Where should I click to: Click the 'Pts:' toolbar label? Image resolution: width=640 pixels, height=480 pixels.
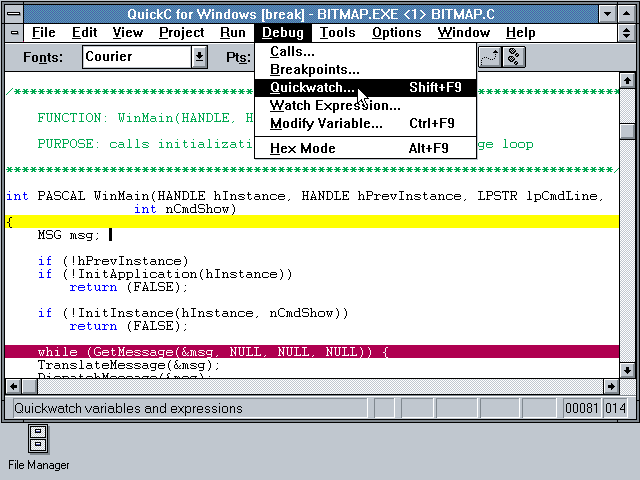click(x=238, y=57)
